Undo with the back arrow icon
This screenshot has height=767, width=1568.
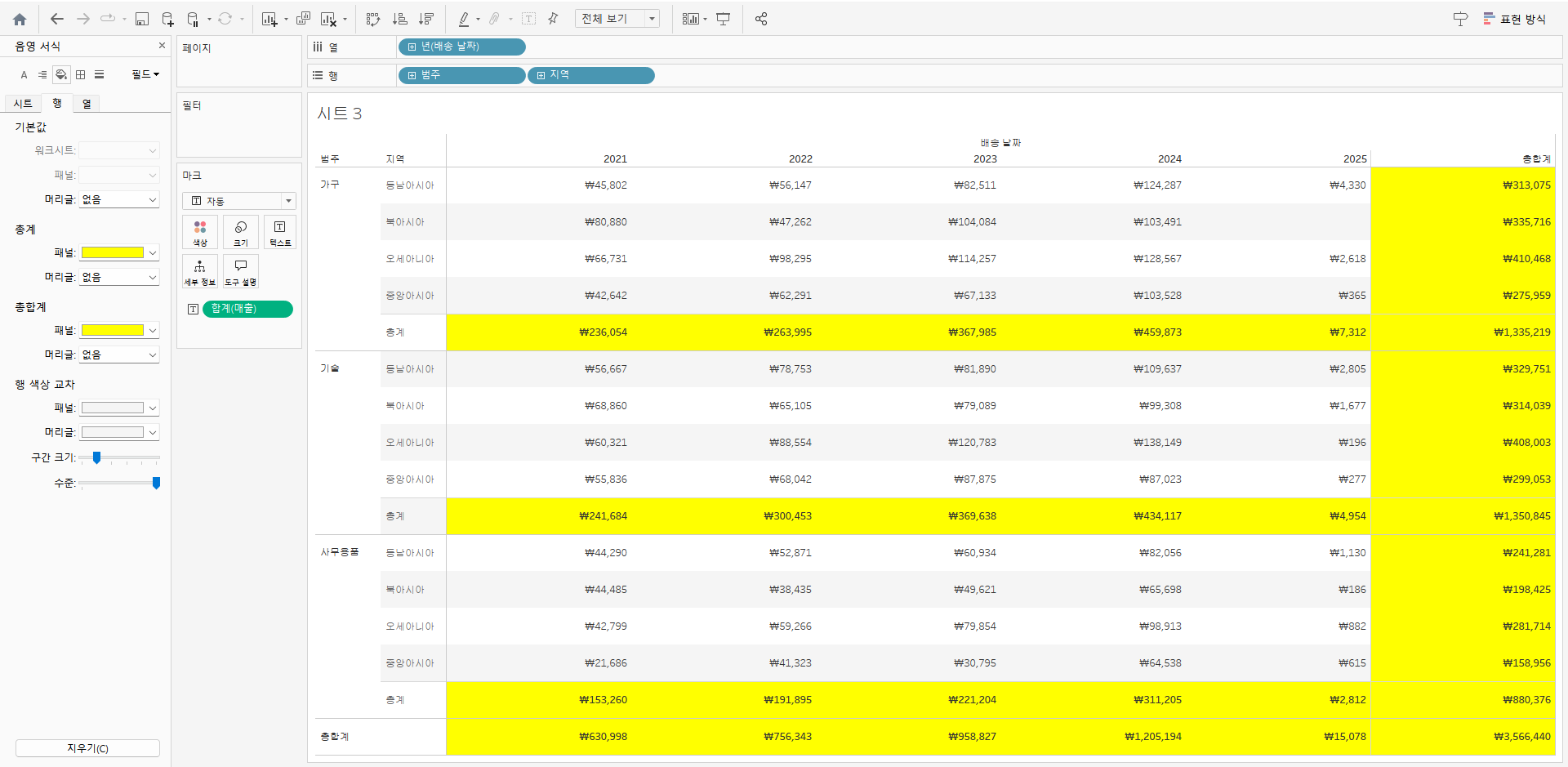click(56, 19)
